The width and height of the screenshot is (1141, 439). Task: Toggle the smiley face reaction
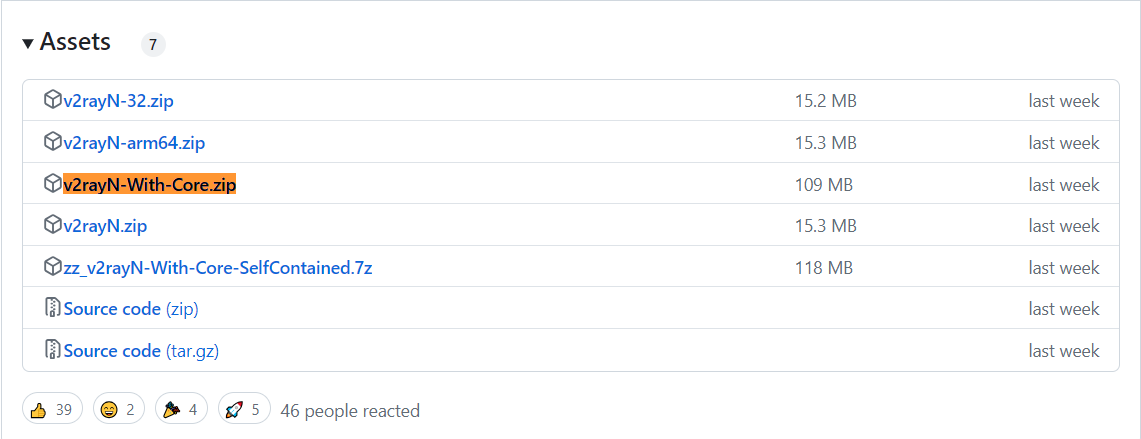coord(119,410)
